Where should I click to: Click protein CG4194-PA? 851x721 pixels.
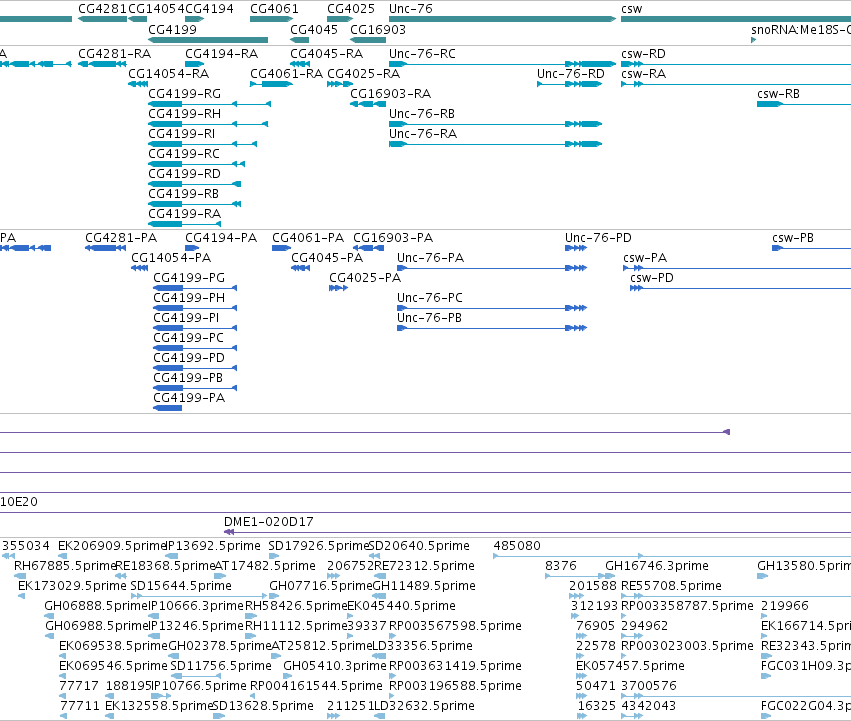click(x=192, y=248)
